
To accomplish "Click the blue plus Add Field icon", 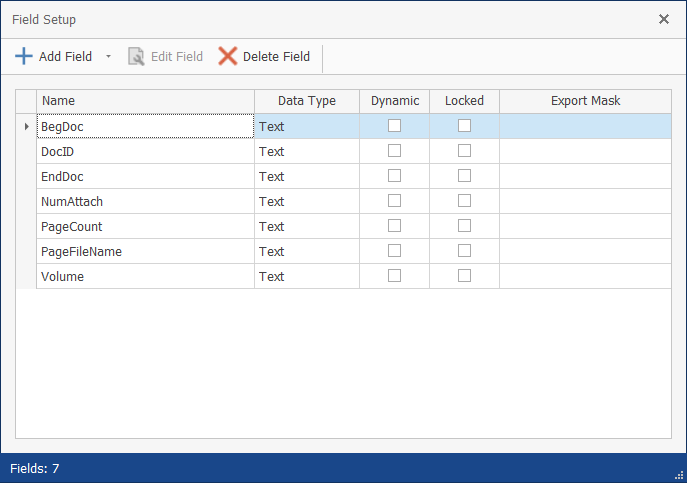I will (24, 57).
